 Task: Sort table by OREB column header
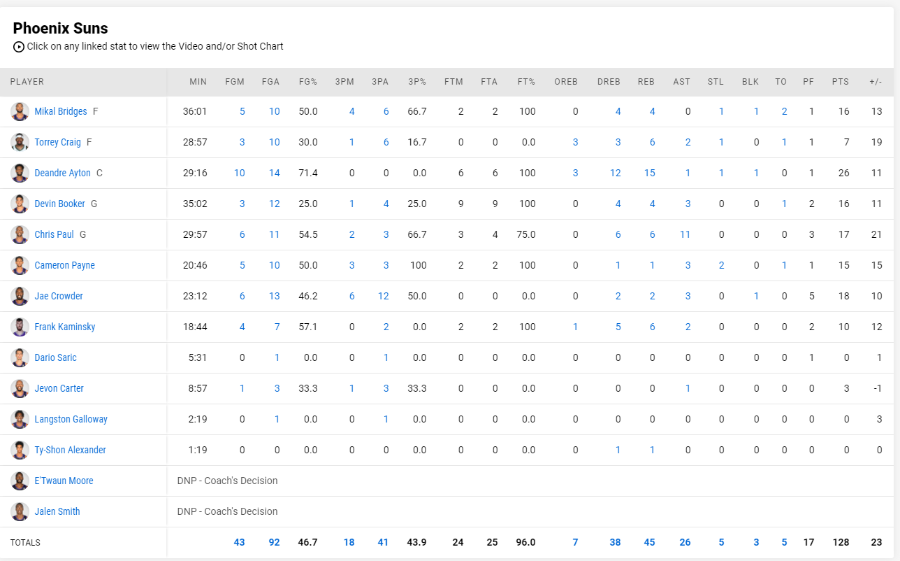pos(566,82)
